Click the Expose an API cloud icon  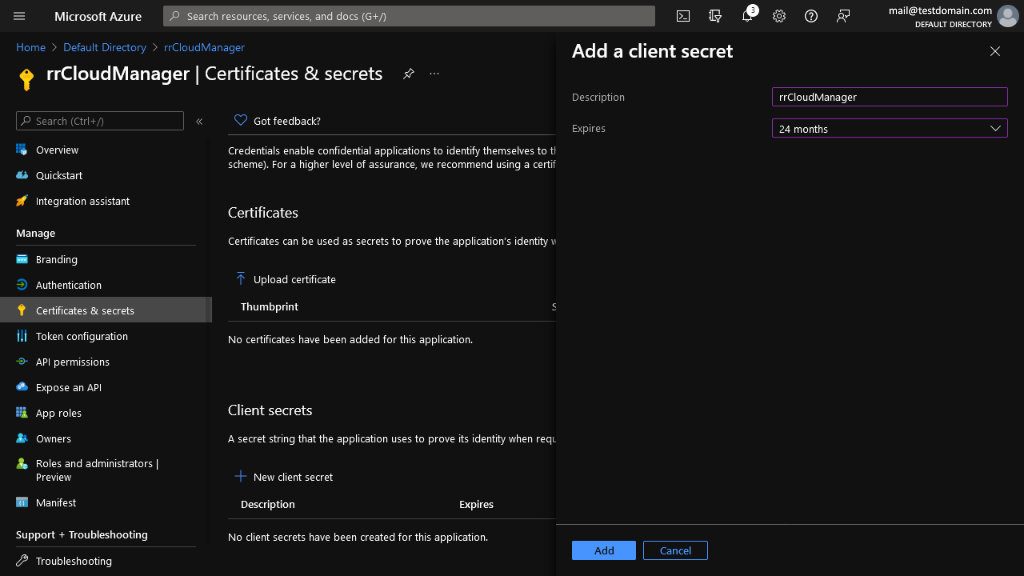[x=22, y=387]
